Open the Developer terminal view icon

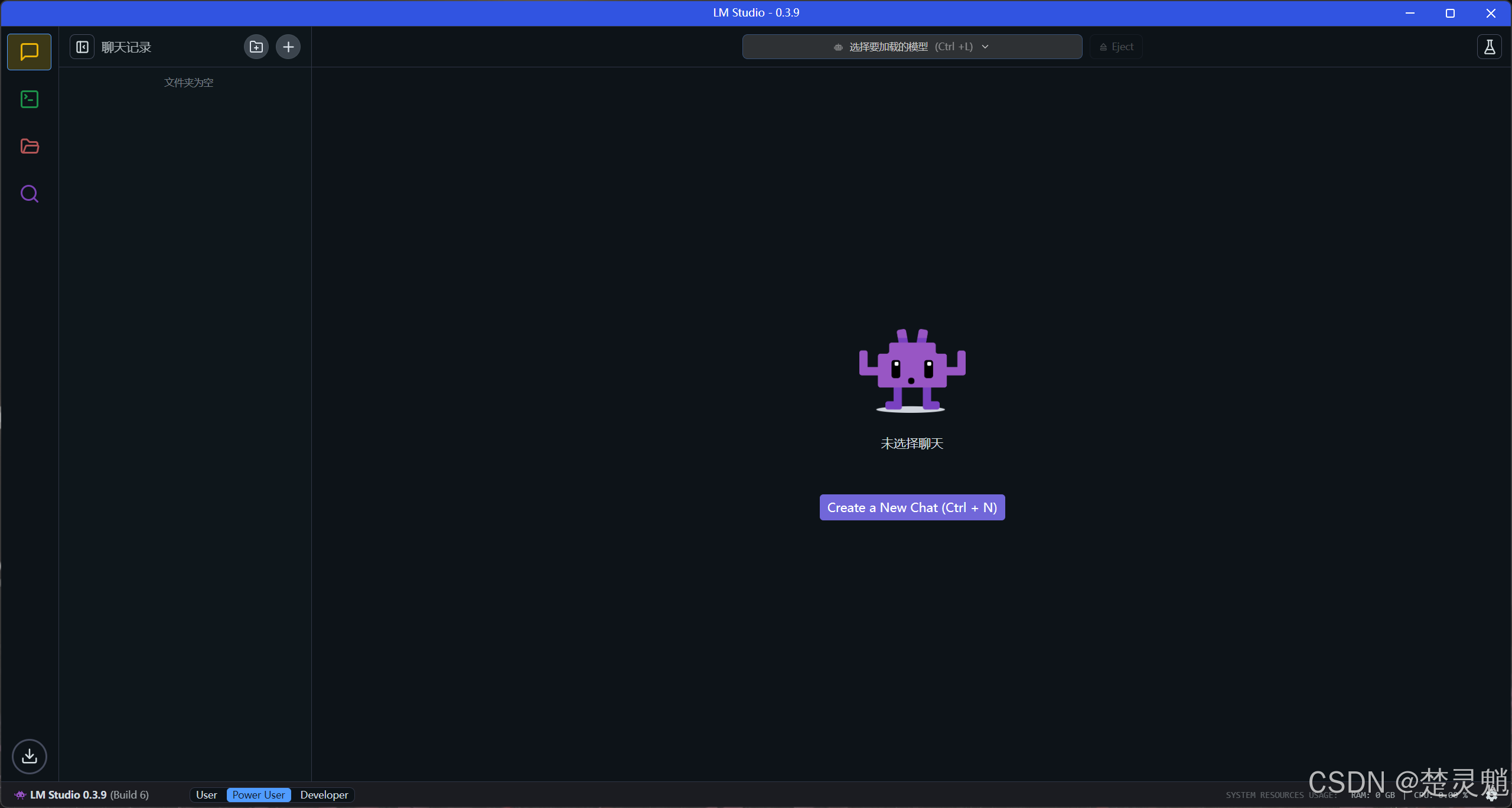point(29,99)
